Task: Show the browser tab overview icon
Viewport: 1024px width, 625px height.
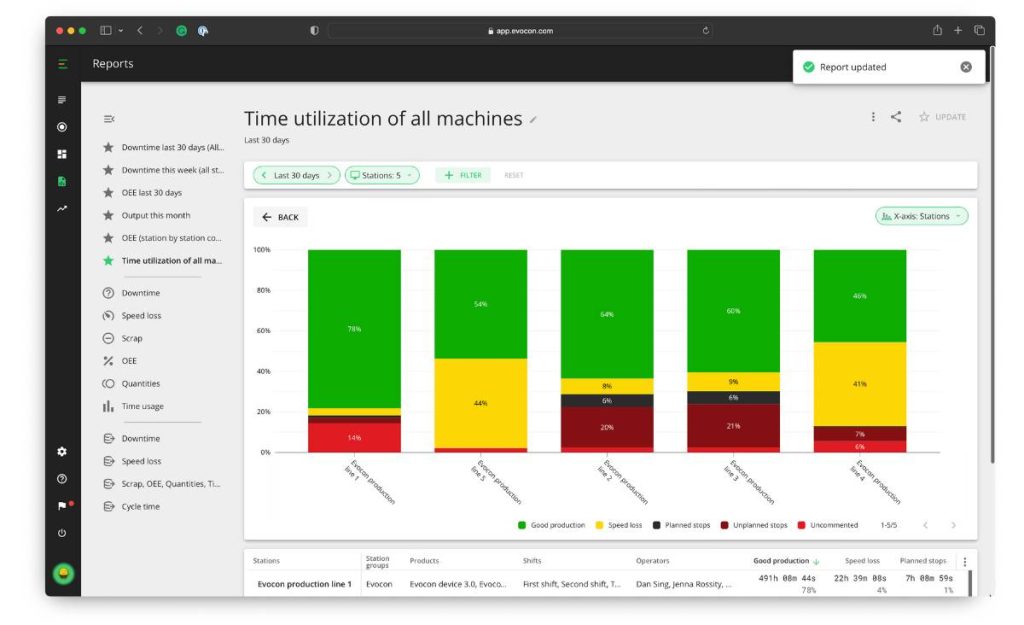Action: [x=980, y=30]
